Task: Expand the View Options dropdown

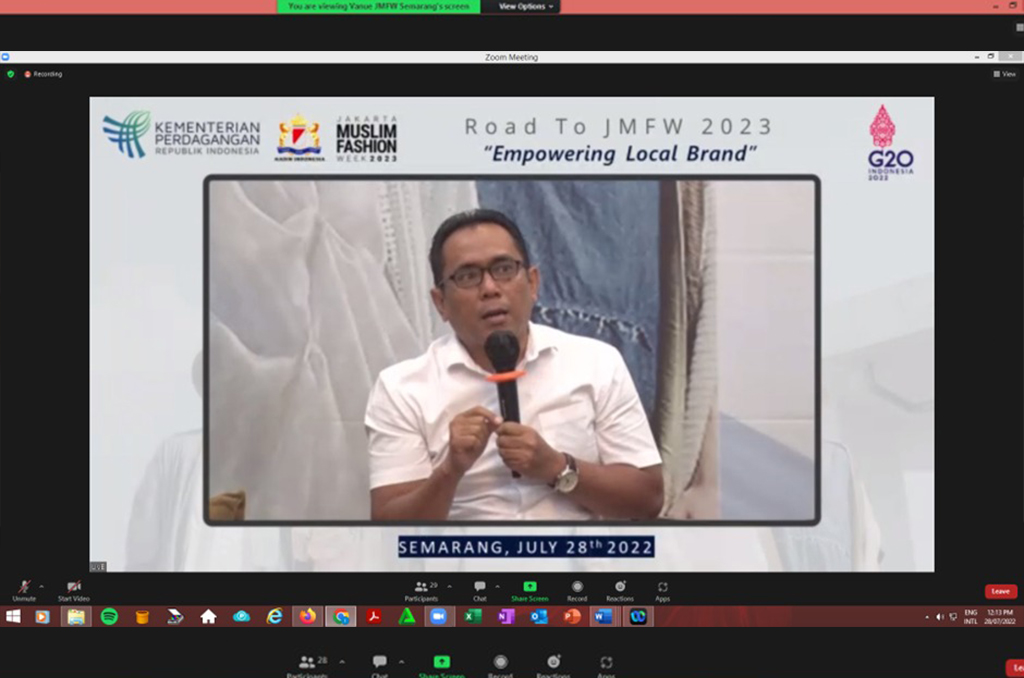Action: [526, 6]
